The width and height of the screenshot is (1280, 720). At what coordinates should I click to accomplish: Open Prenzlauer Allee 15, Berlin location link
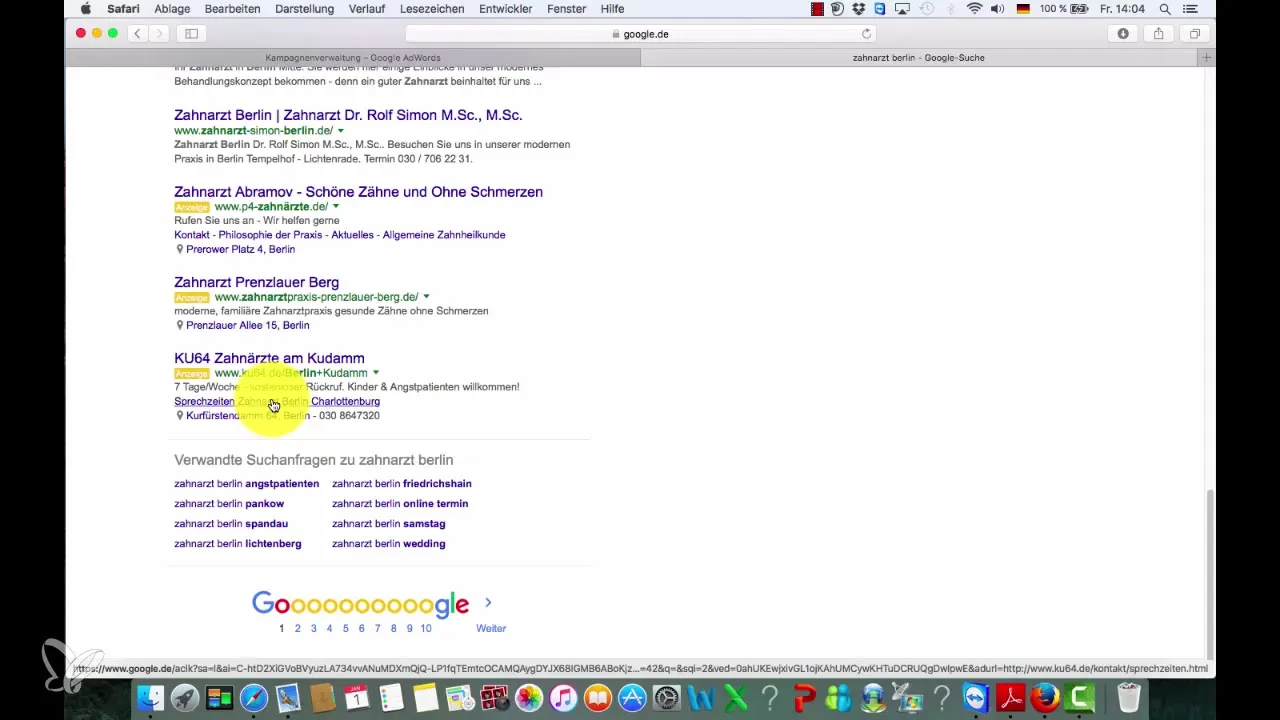247,325
